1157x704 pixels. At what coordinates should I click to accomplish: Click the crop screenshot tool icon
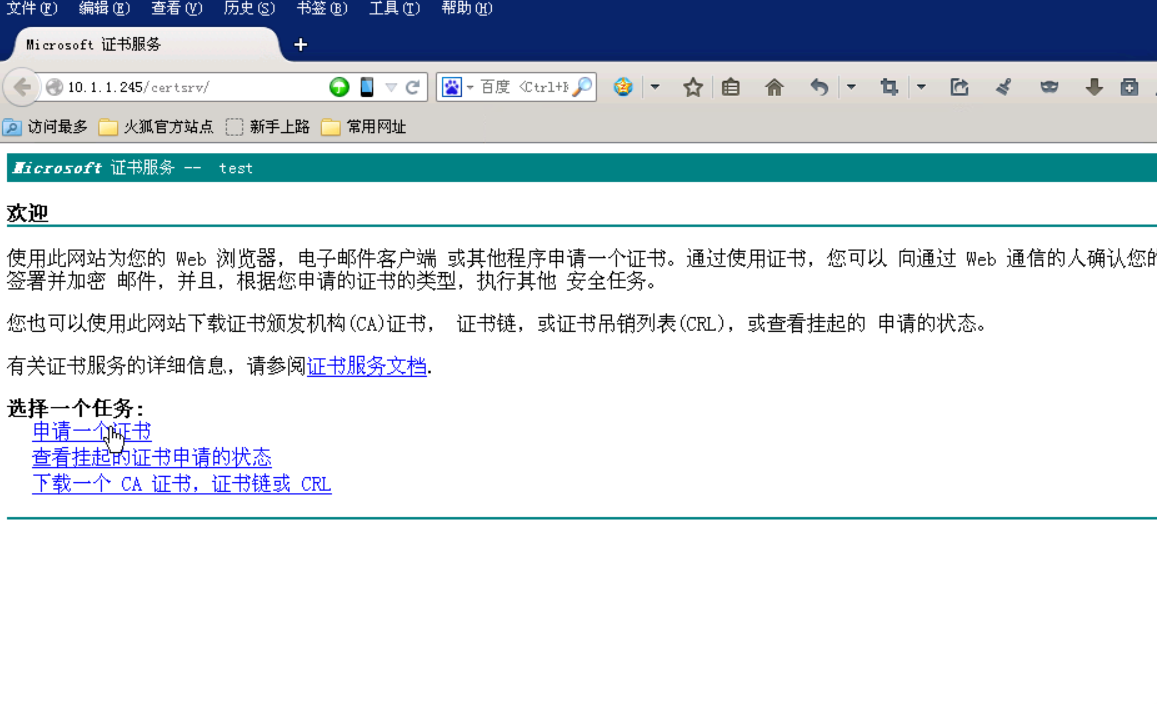[x=889, y=87]
